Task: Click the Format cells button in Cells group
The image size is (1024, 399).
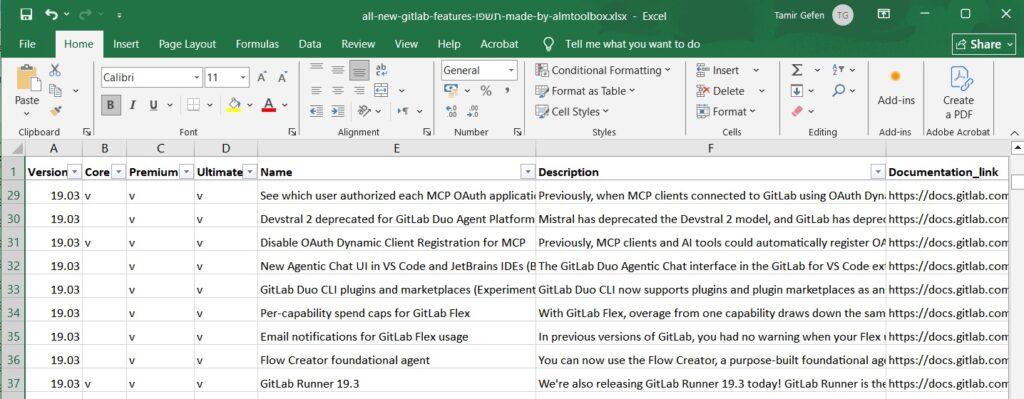Action: click(726, 112)
